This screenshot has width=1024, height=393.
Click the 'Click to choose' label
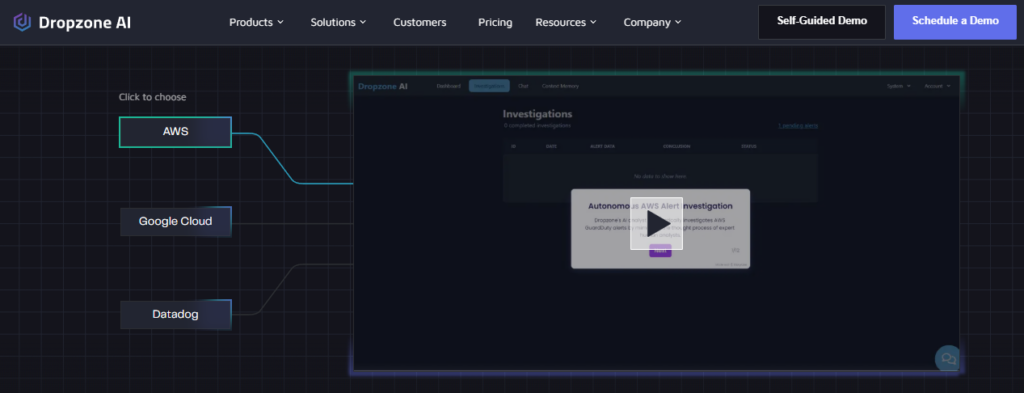click(152, 97)
